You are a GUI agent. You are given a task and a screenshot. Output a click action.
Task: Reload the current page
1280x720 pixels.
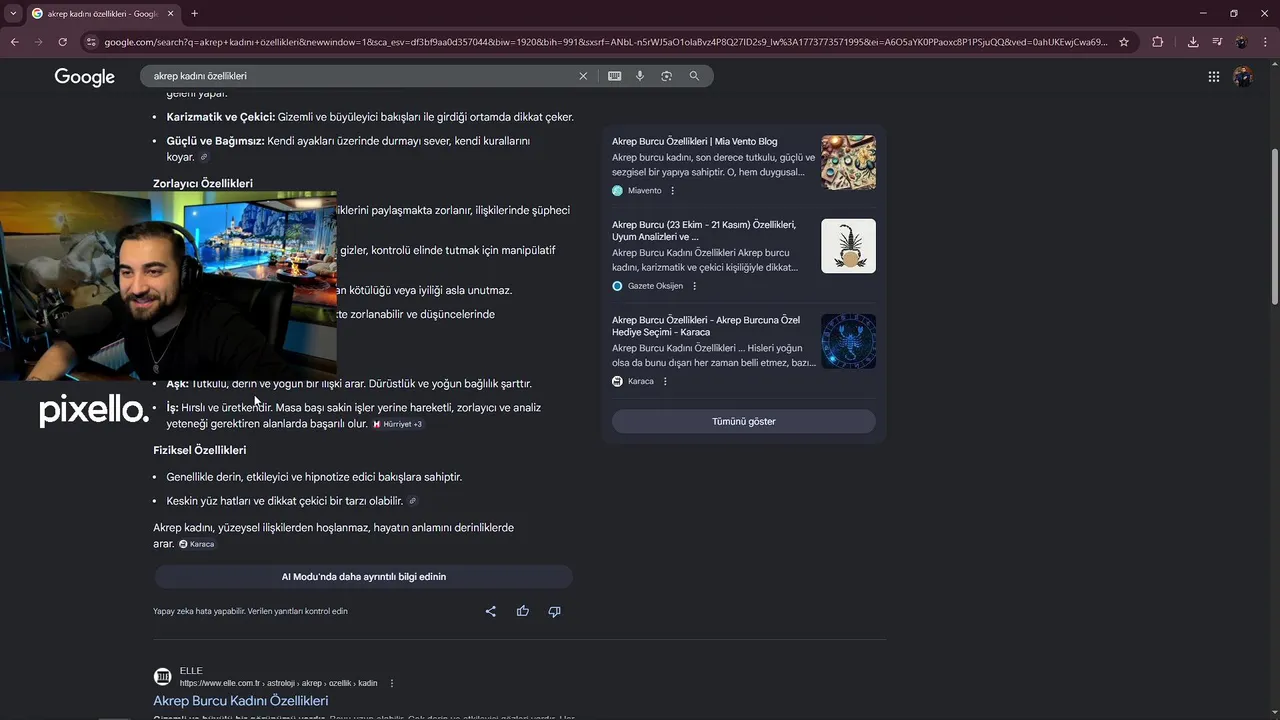[x=62, y=42]
